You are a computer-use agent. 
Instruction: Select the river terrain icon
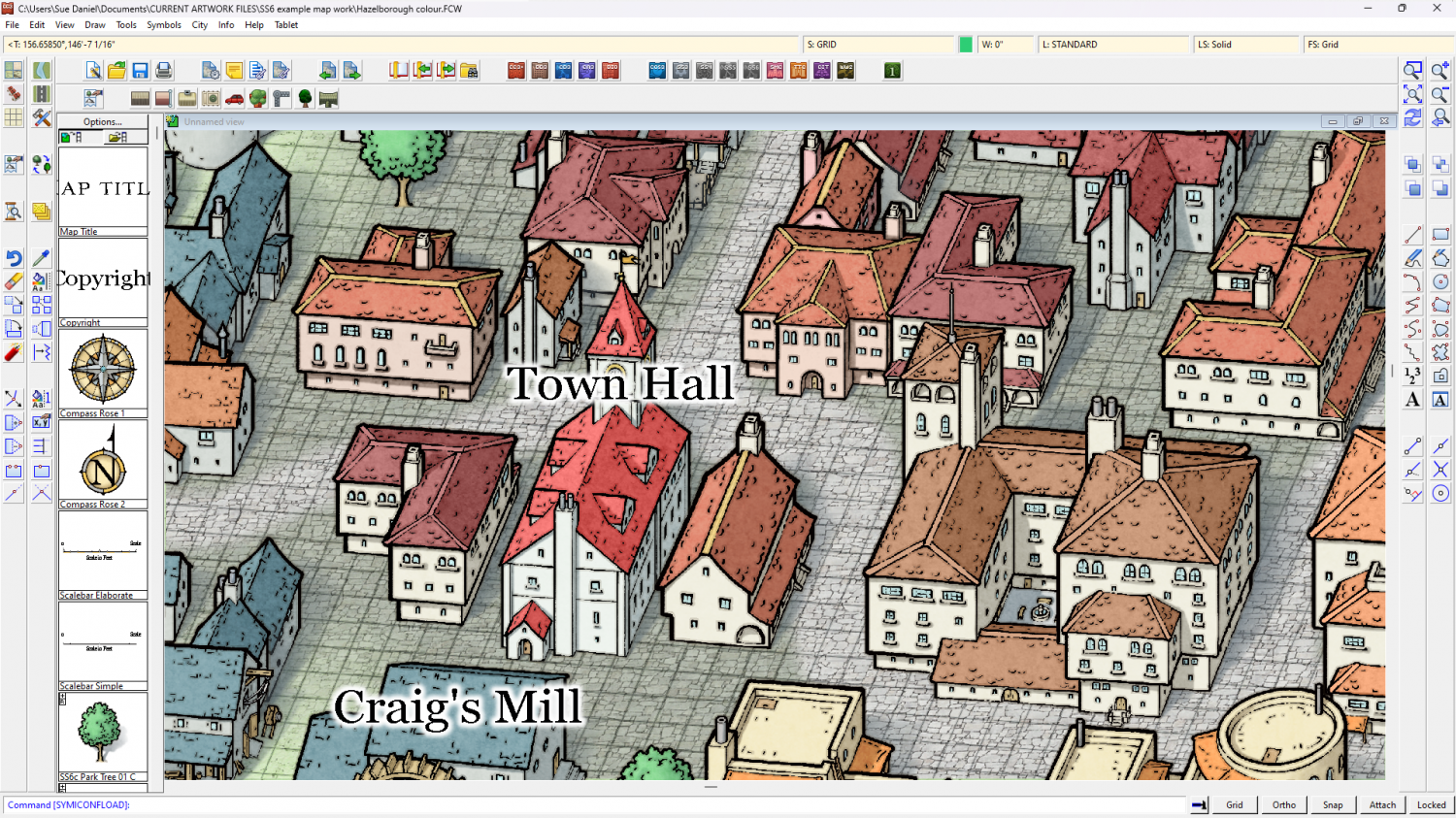pyautogui.click(x=41, y=70)
